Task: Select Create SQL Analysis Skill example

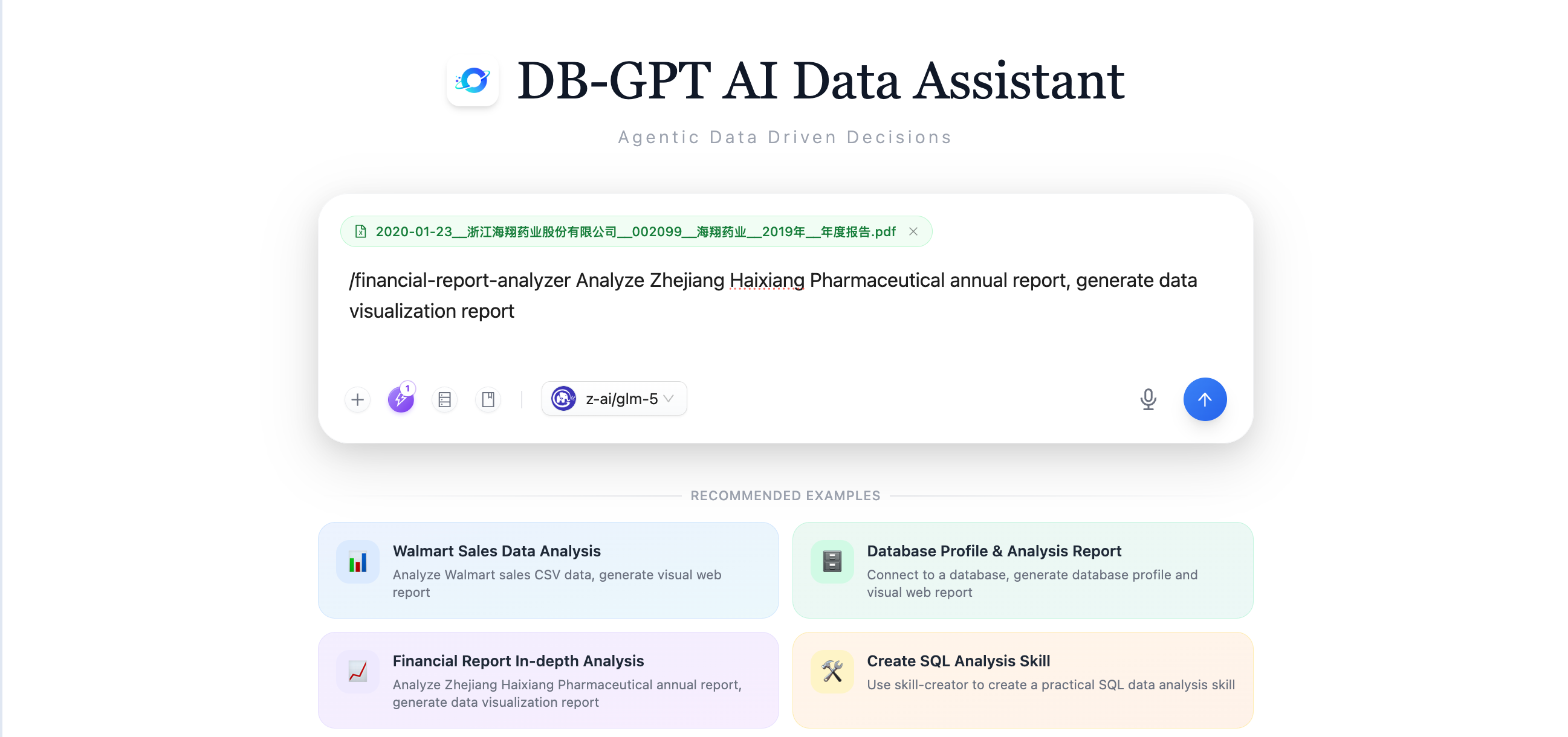Action: click(1022, 680)
